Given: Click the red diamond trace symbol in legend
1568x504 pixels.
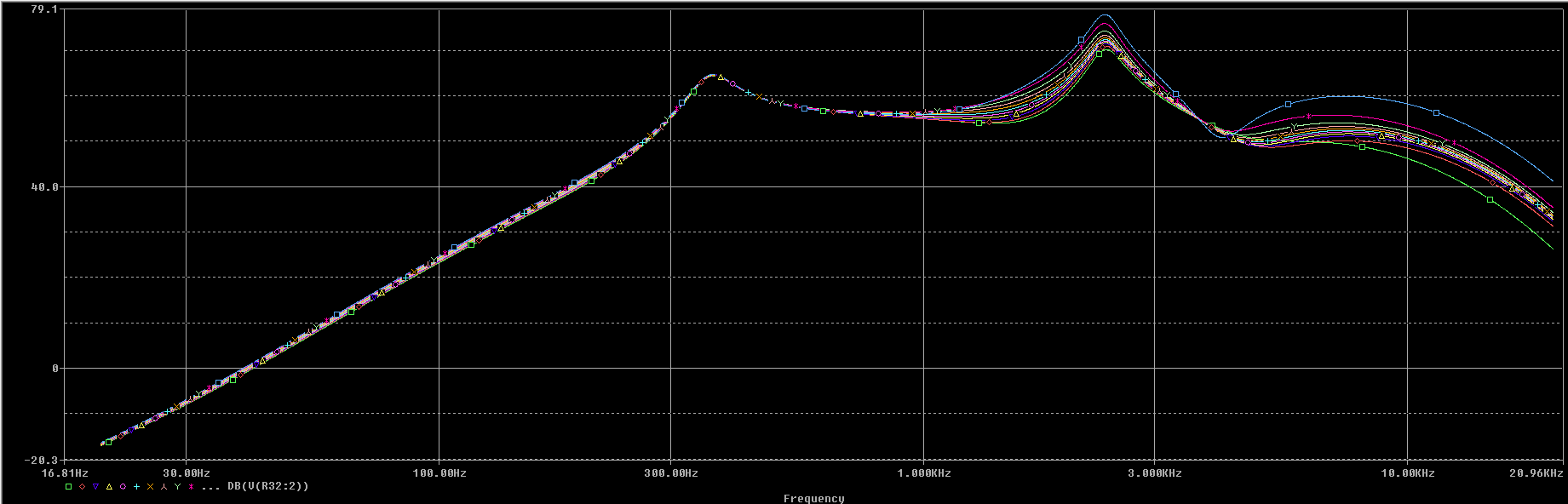Looking at the screenshot, I should [x=83, y=487].
